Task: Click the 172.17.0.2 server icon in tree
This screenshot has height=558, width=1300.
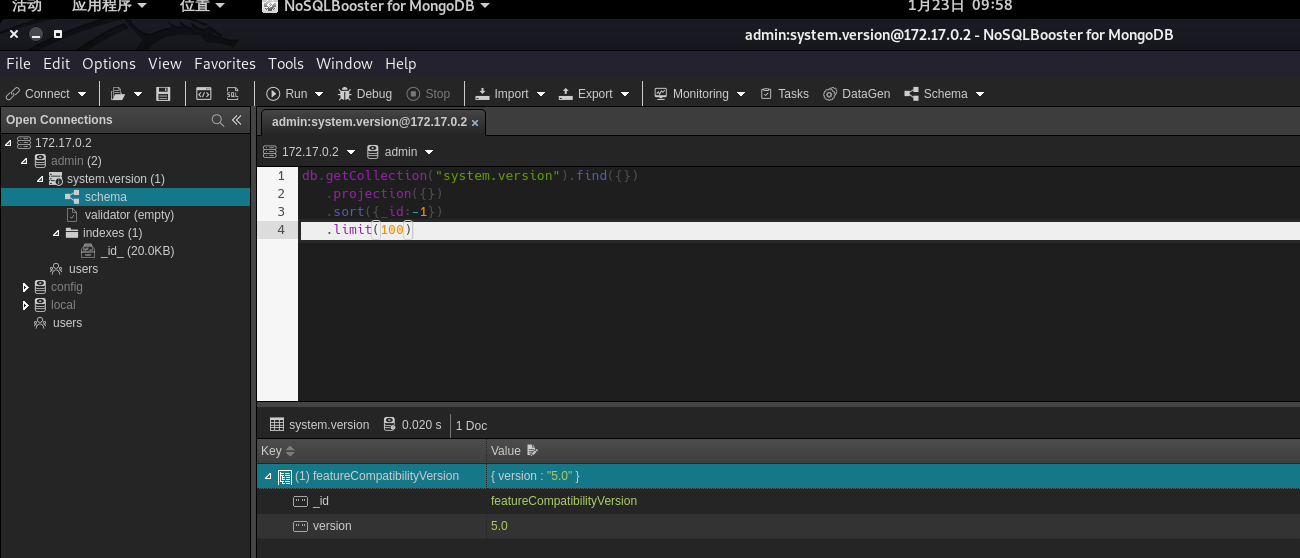Action: click(24, 143)
